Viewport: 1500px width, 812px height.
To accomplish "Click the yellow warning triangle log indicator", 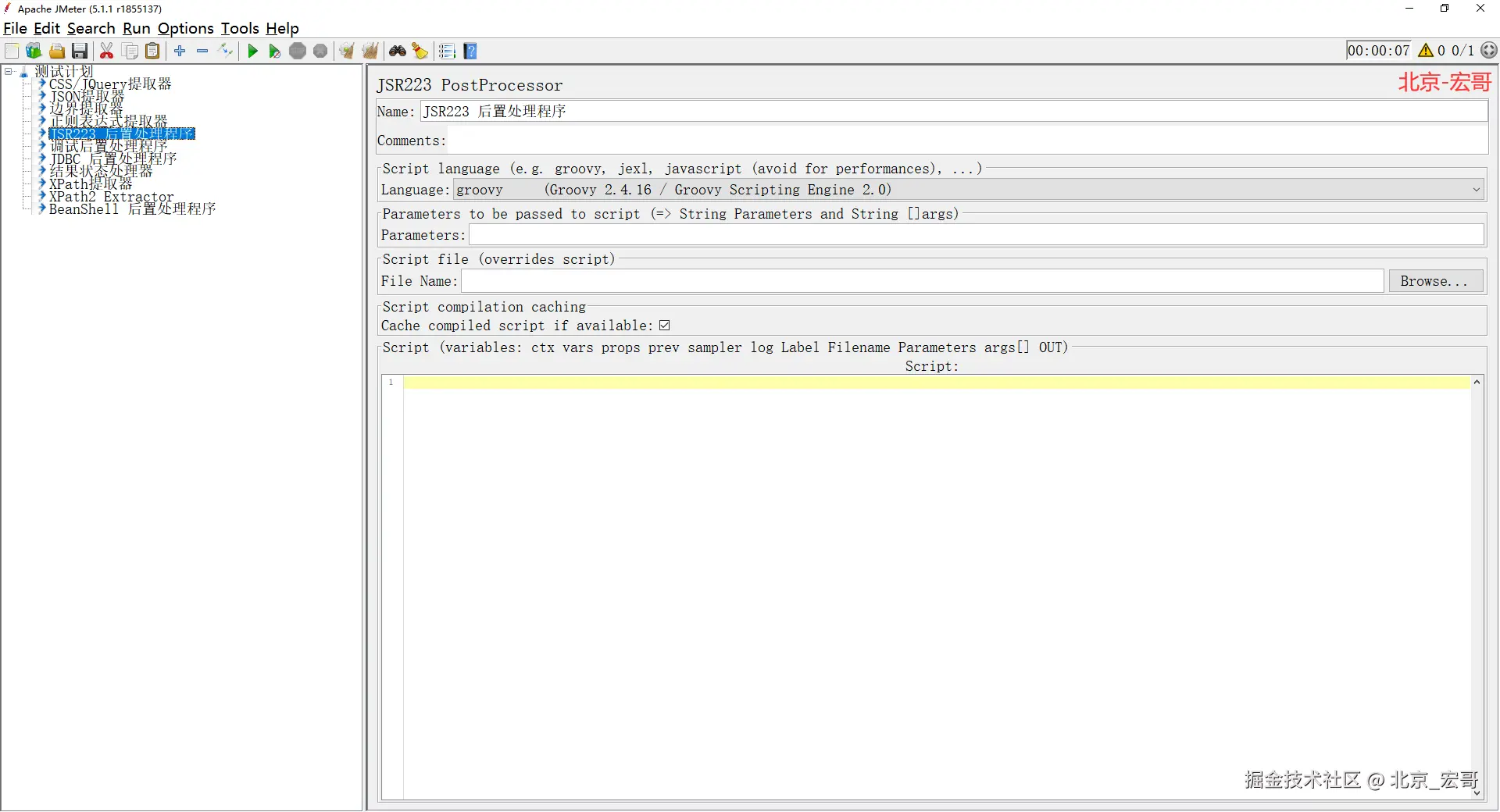I will (1426, 51).
